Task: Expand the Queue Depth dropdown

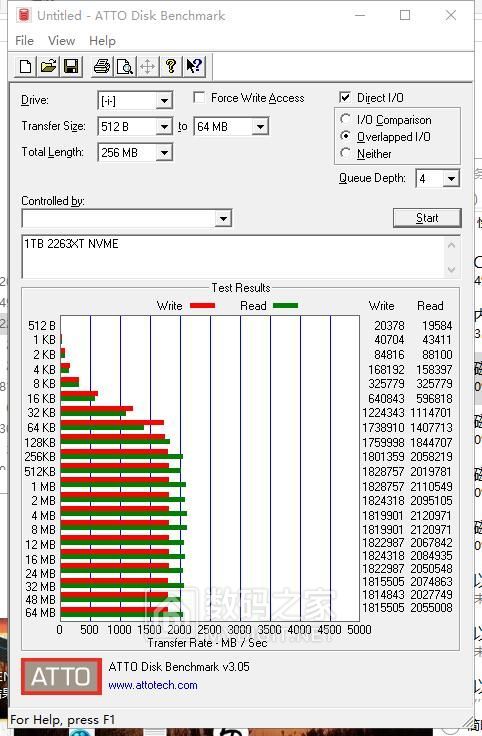Action: click(451, 178)
